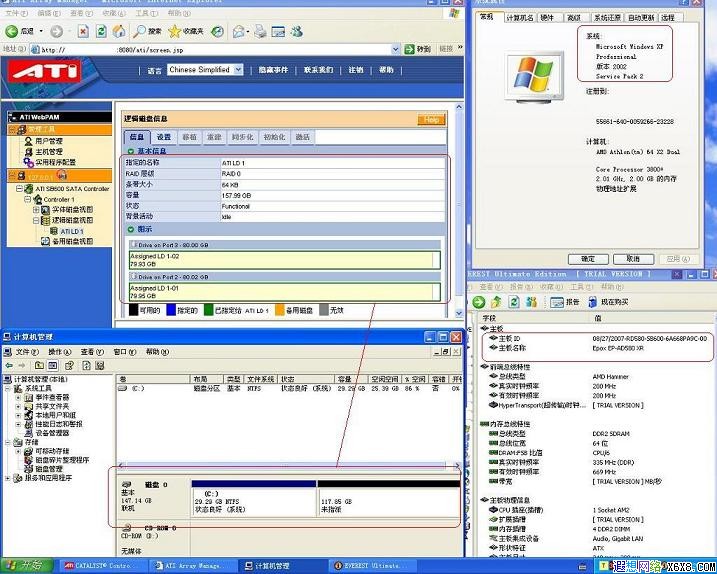Collapse the Controller 1 tree node

(x=27, y=199)
